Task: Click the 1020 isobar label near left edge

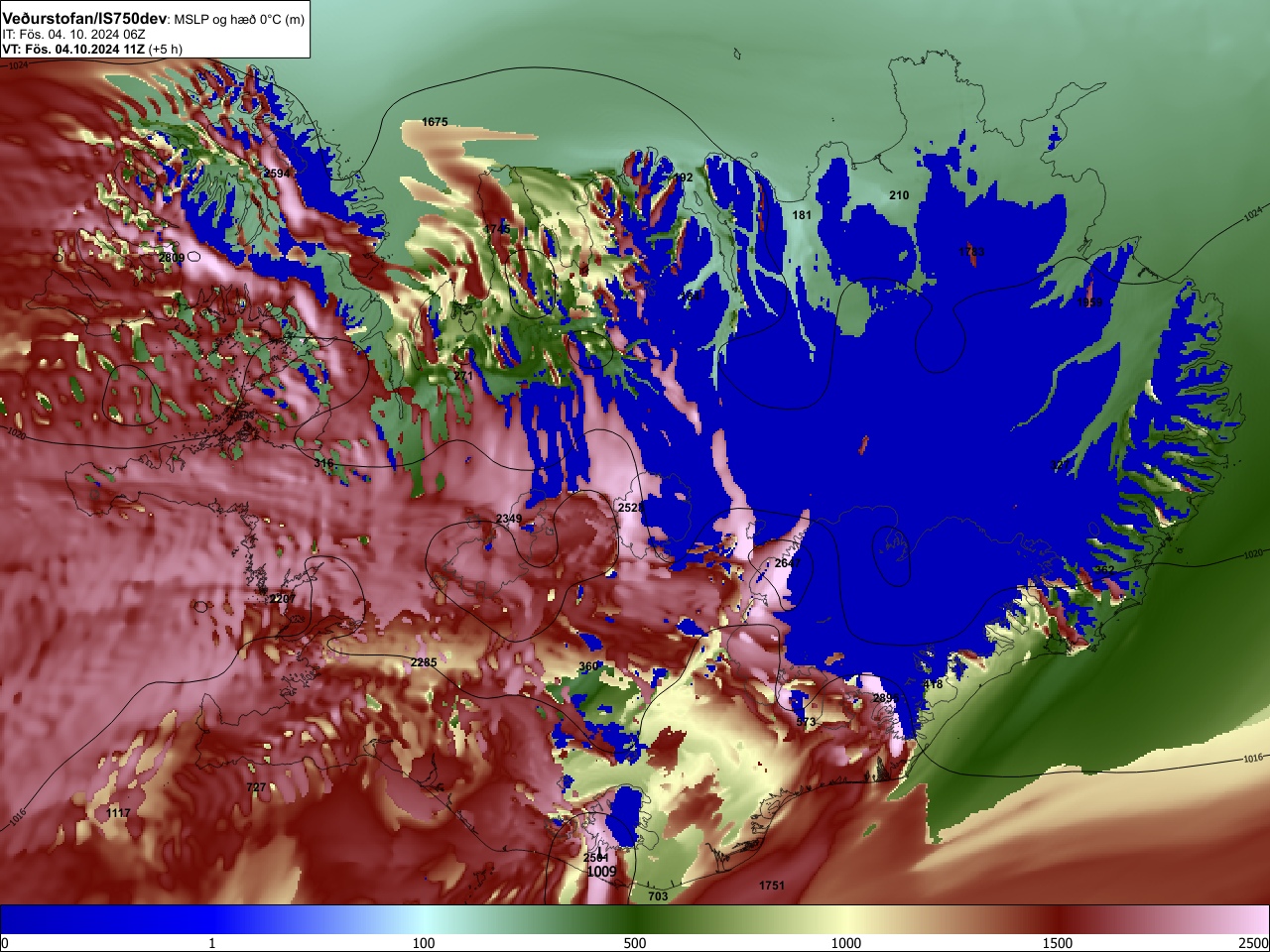Action: pos(16,433)
